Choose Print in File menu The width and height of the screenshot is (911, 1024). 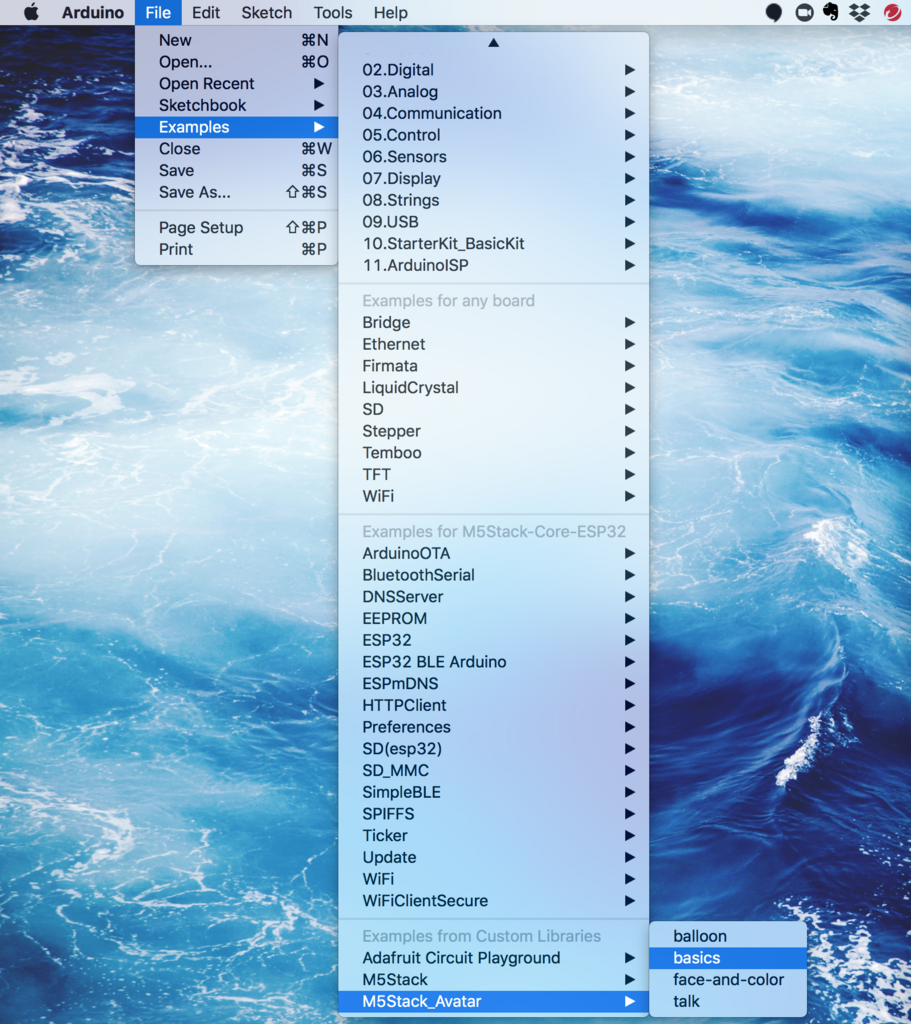pos(236,249)
